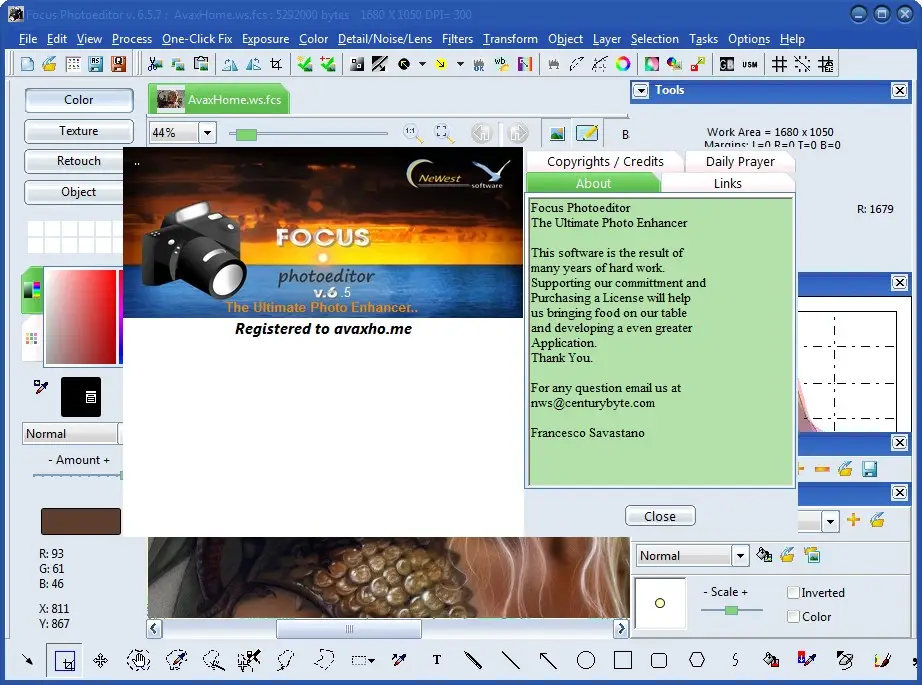Click the black brush preview box
Viewport: 922px width, 685px height.
[81, 397]
